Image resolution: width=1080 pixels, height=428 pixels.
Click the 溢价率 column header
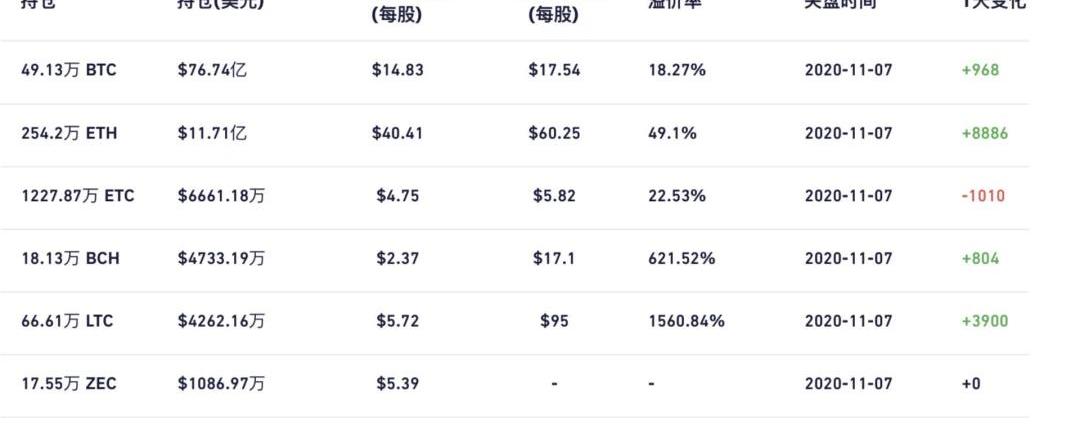[x=673, y=3]
